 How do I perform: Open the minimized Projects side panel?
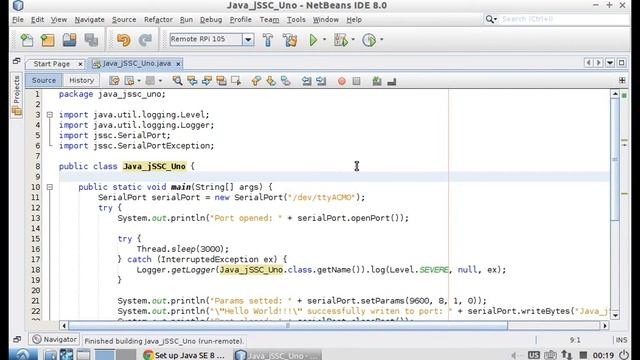[x=16, y=96]
